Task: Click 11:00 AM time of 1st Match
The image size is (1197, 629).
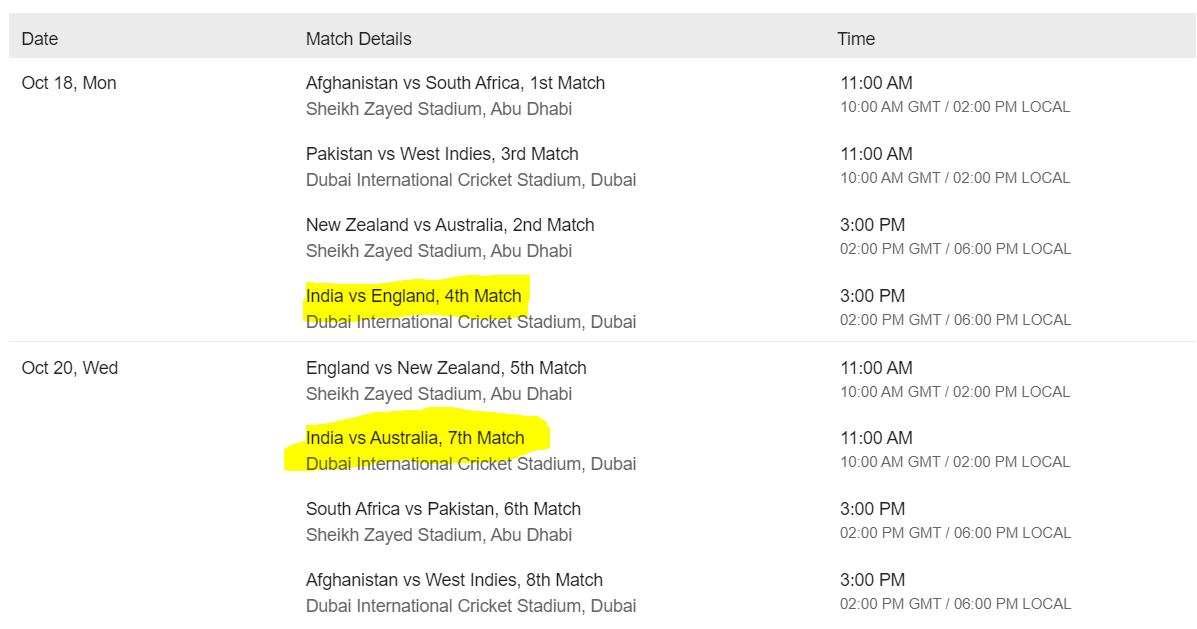Action: point(876,83)
